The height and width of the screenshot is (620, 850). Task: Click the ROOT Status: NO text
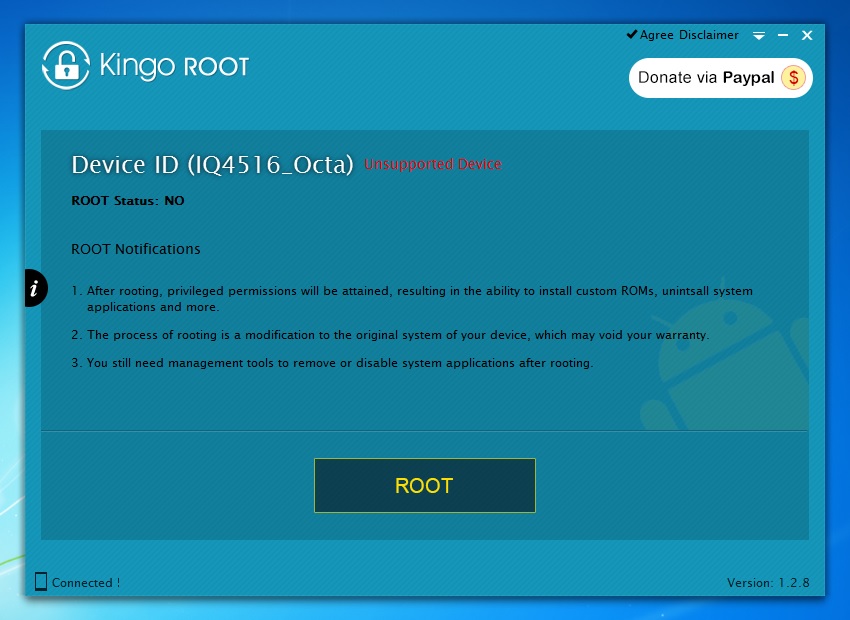pyautogui.click(x=128, y=201)
